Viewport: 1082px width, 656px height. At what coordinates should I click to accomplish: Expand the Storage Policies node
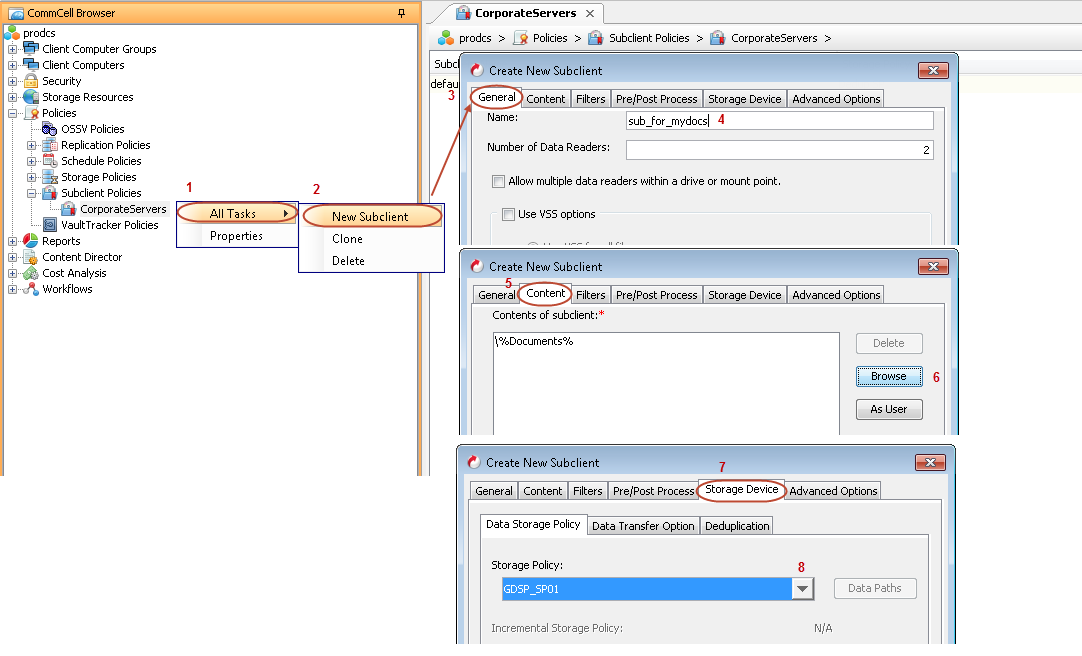[32, 177]
